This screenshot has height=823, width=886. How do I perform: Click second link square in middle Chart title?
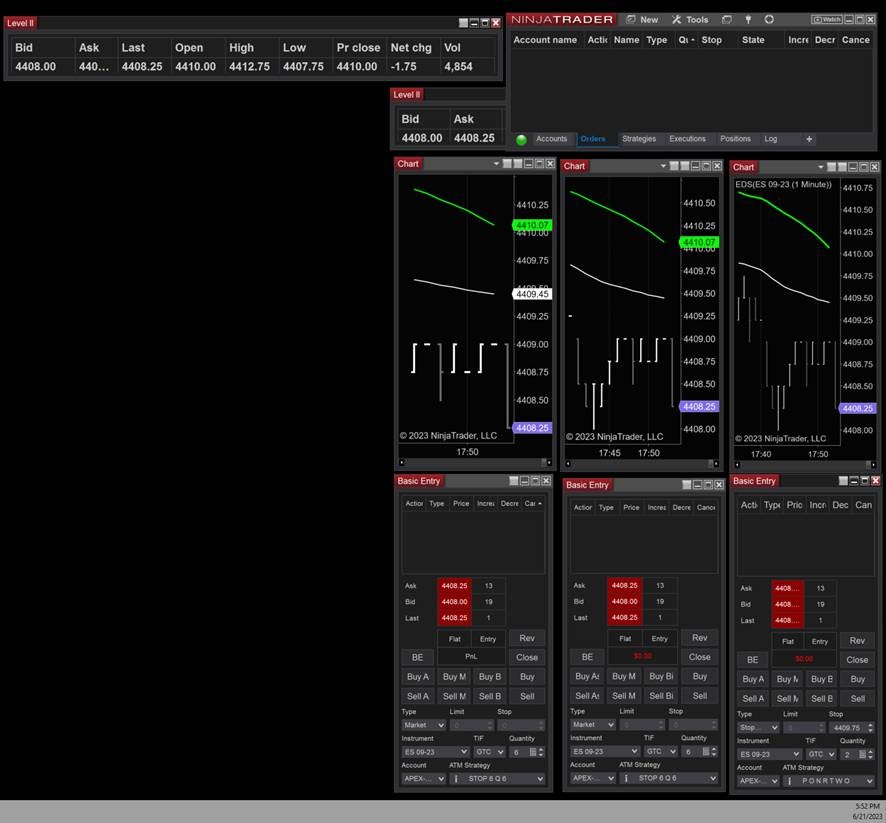(684, 166)
